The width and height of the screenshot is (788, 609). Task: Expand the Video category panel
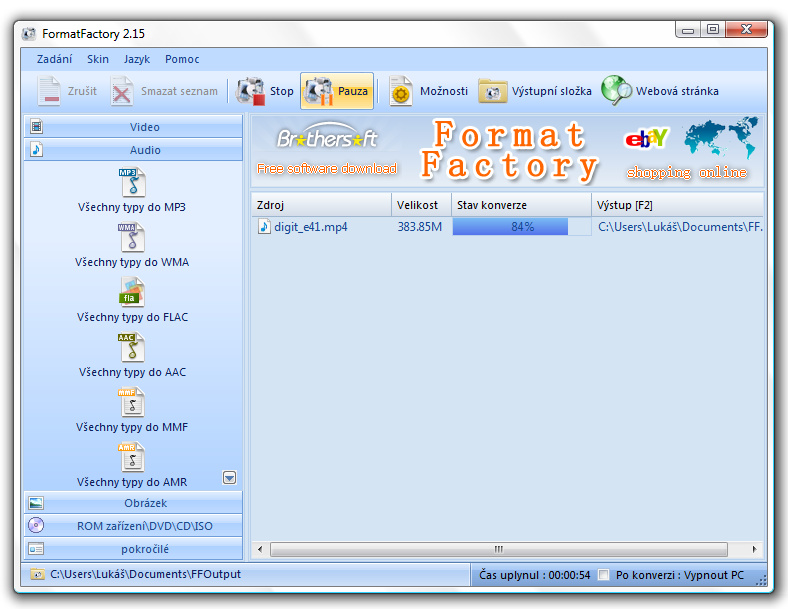click(133, 127)
